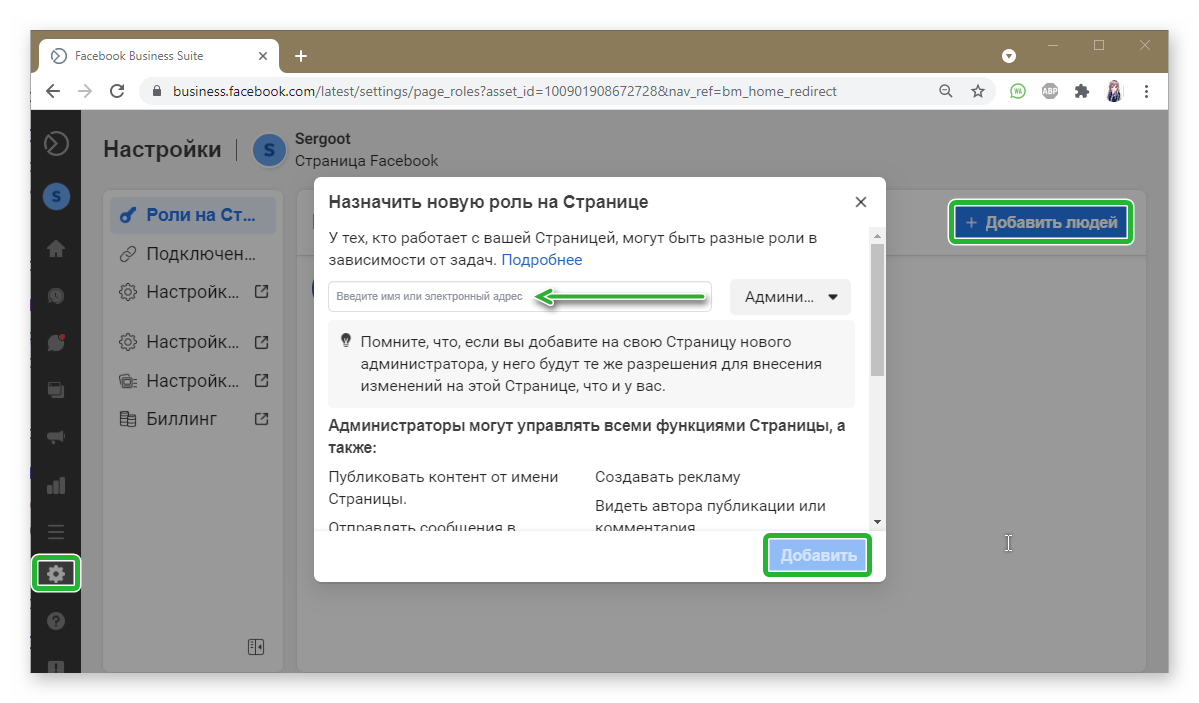This screenshot has height=703, width=1199.
Task: Click the browser forward arrow
Action: pyautogui.click(x=85, y=91)
